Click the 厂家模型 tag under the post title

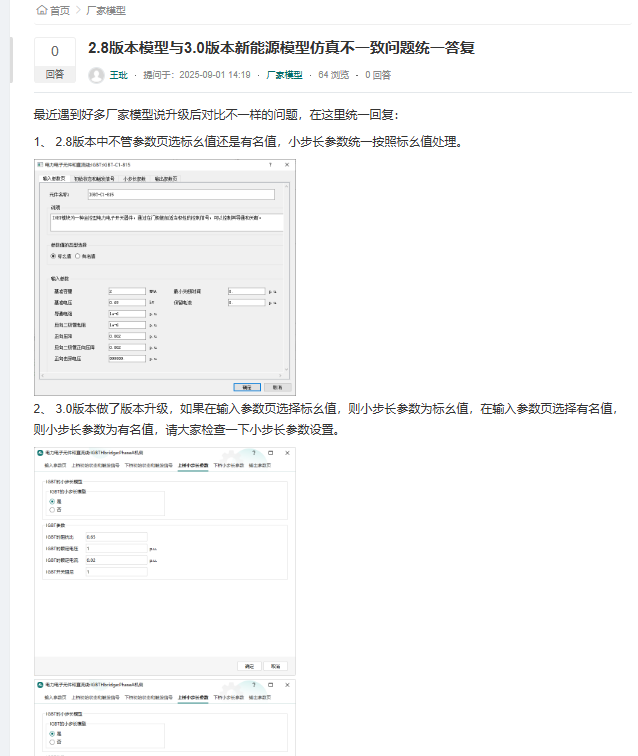[285, 75]
